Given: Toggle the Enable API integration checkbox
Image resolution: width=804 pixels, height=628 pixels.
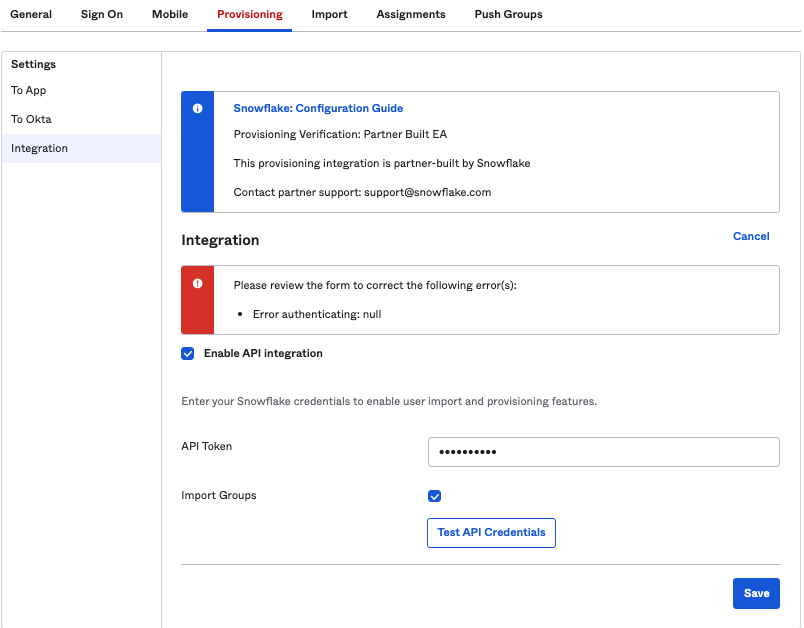Looking at the screenshot, I should (188, 353).
